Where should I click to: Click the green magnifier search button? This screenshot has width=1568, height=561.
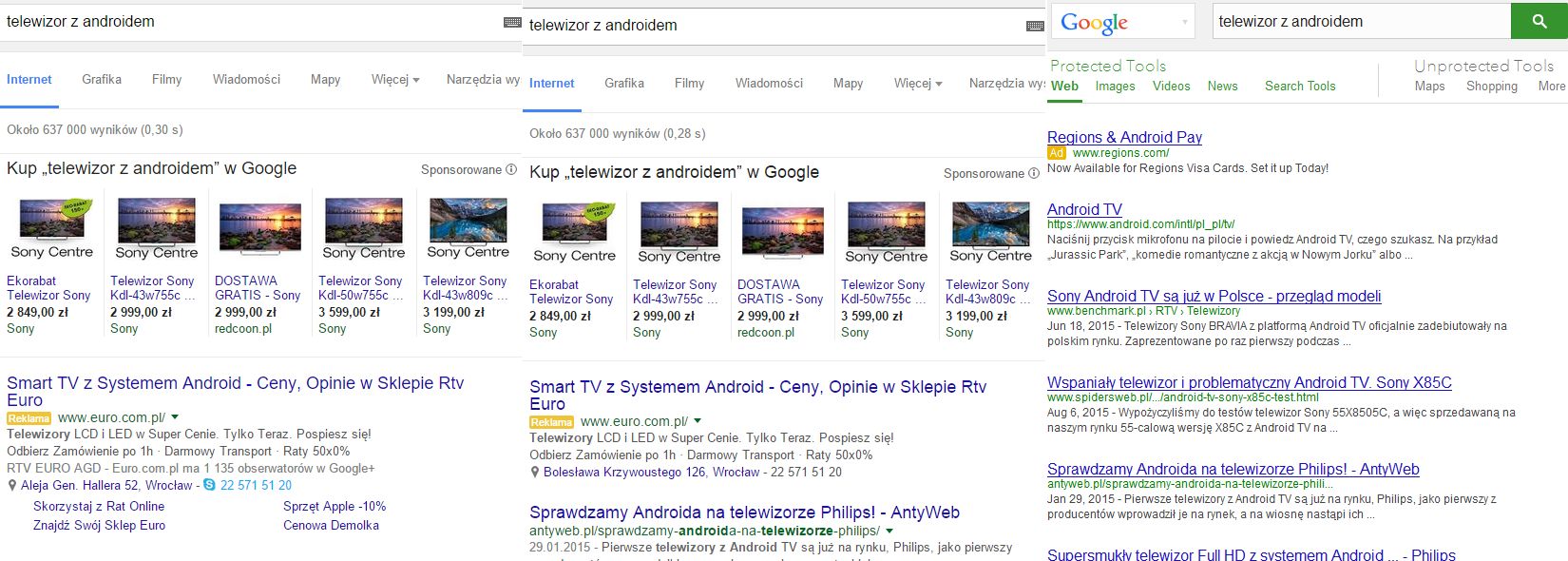1539,21
